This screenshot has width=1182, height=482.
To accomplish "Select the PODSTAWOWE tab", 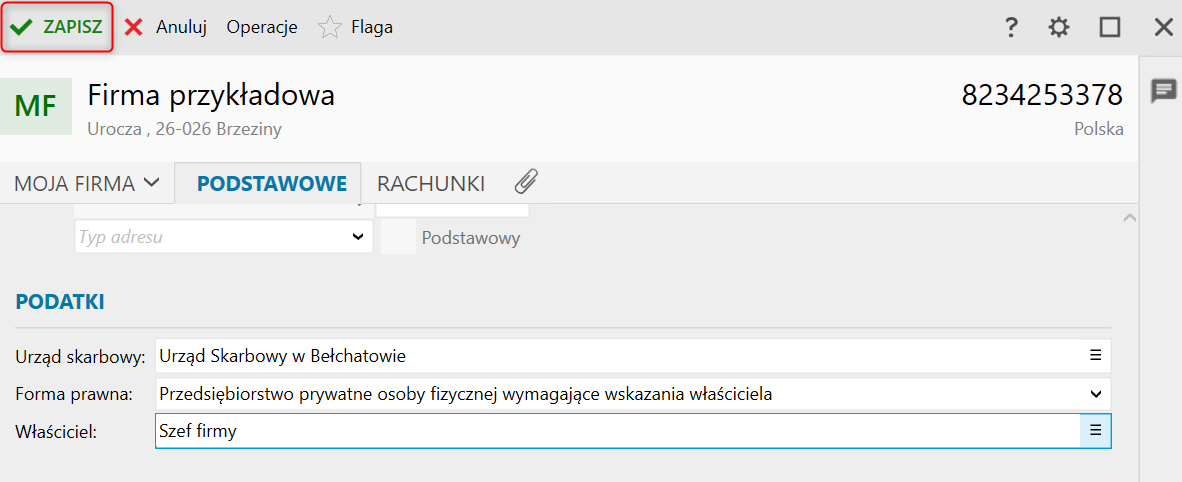I will (x=271, y=183).
